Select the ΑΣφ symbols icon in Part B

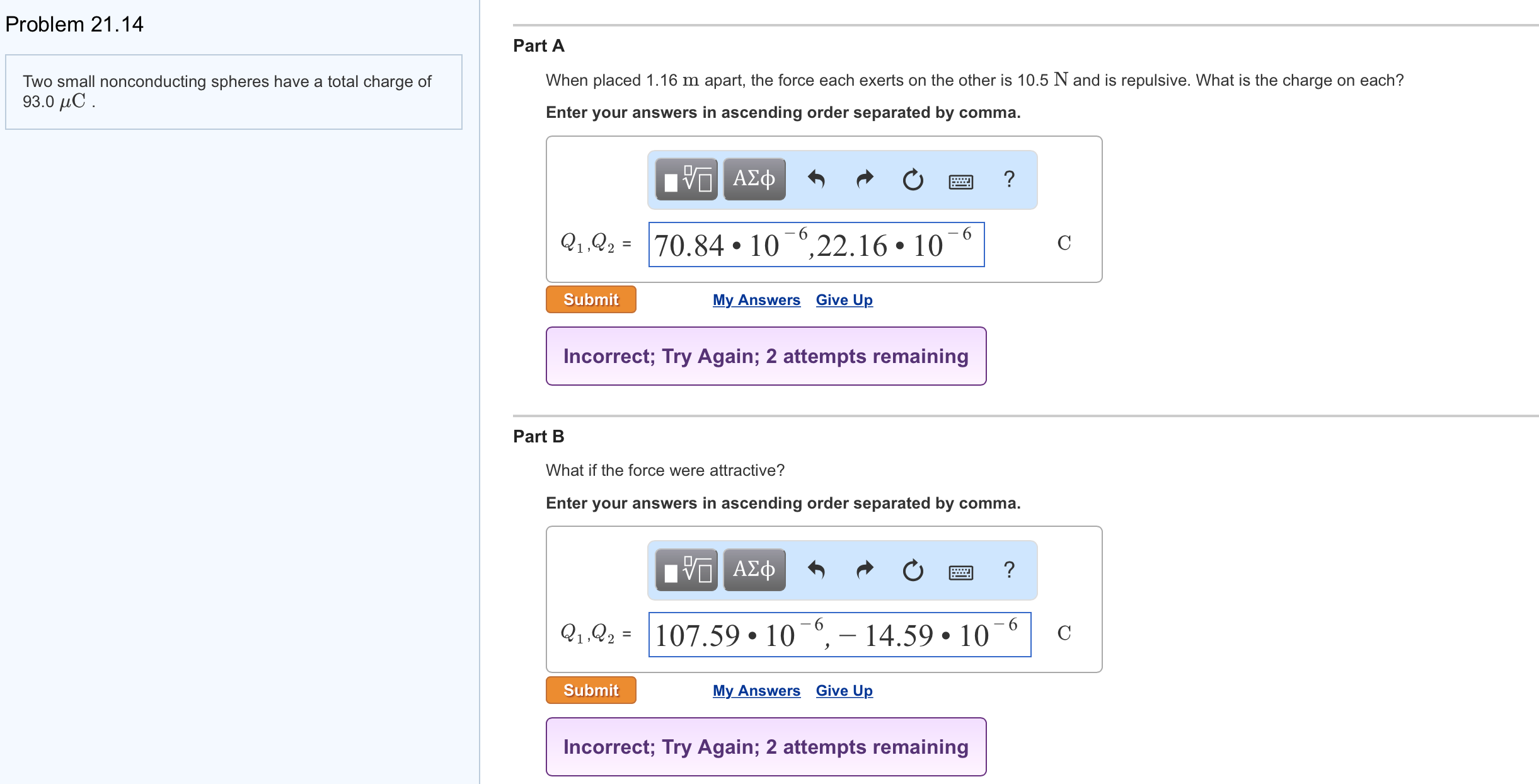754,570
